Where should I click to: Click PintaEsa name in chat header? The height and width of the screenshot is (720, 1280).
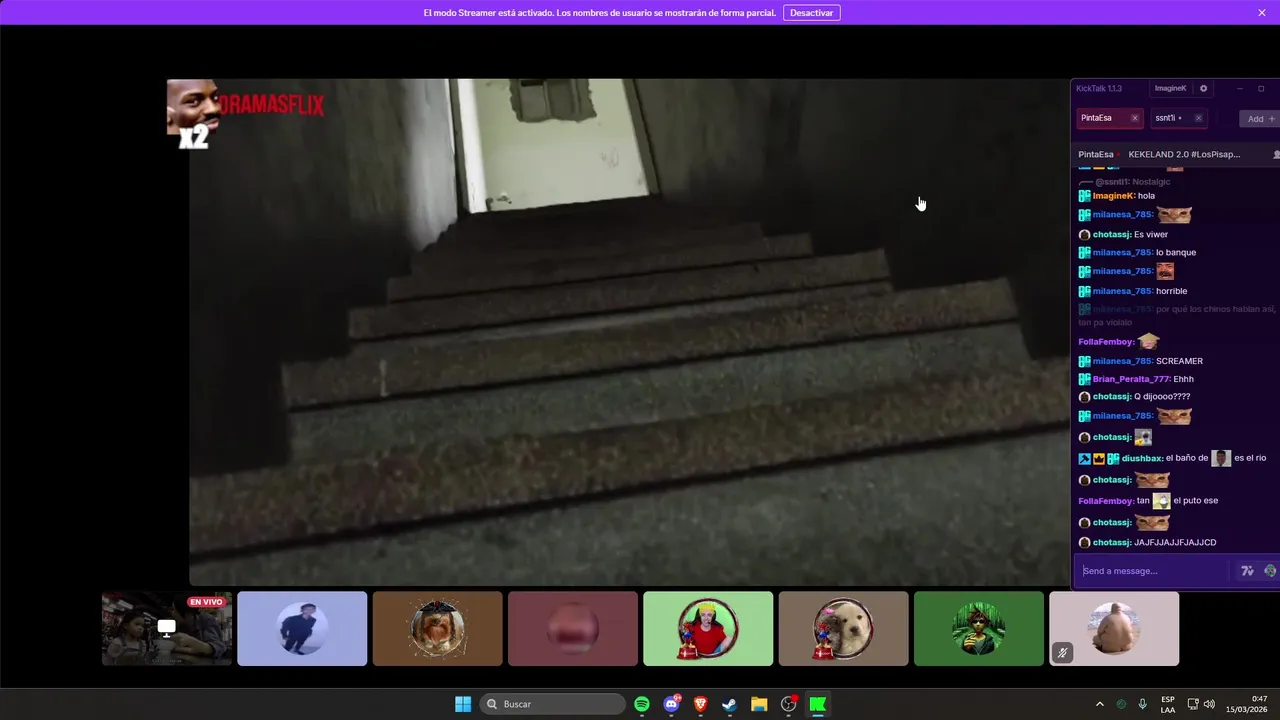click(1096, 154)
